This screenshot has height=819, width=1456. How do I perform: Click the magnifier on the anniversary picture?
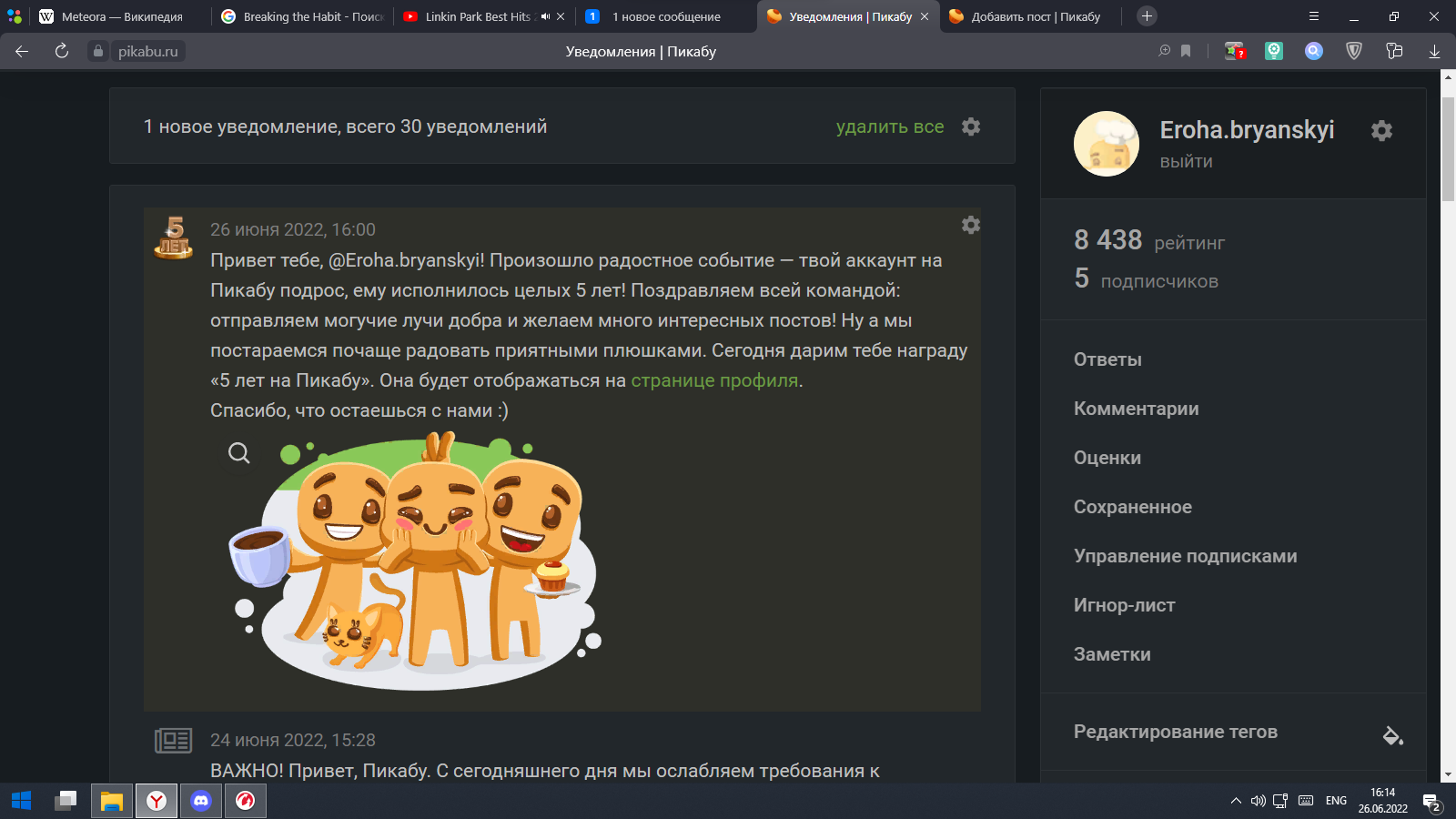(x=239, y=453)
